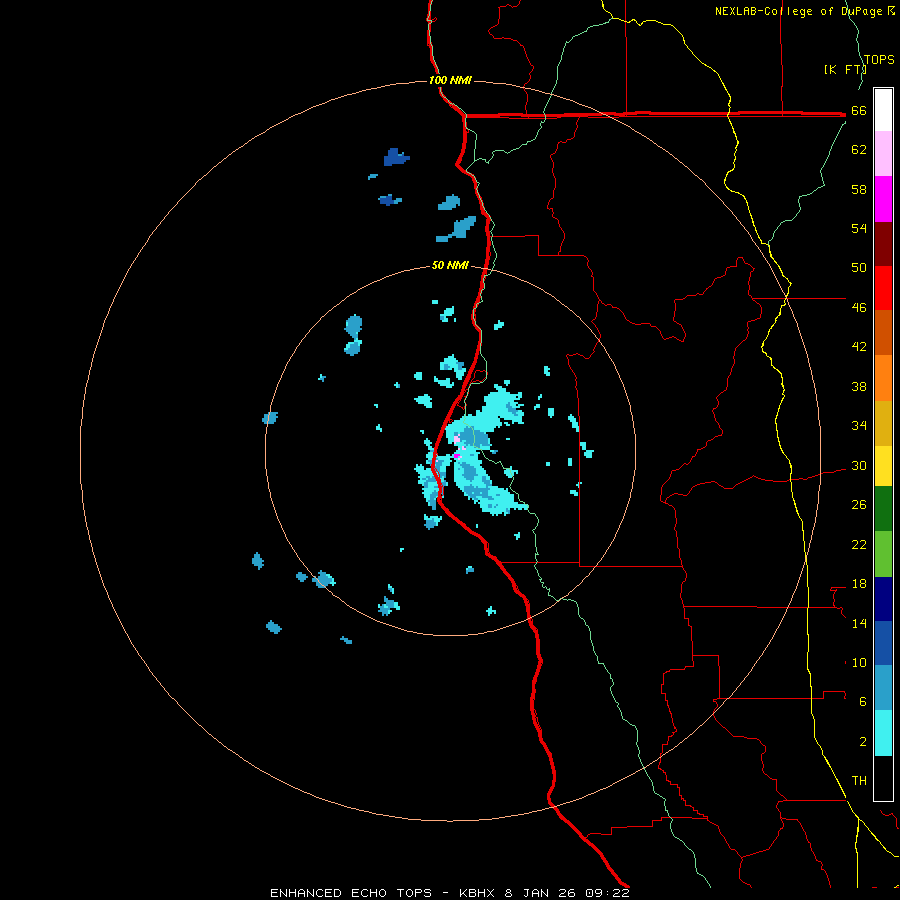Image resolution: width=900 pixels, height=900 pixels.
Task: Click the bright red 46 kft legend swatch
Action: click(883, 288)
